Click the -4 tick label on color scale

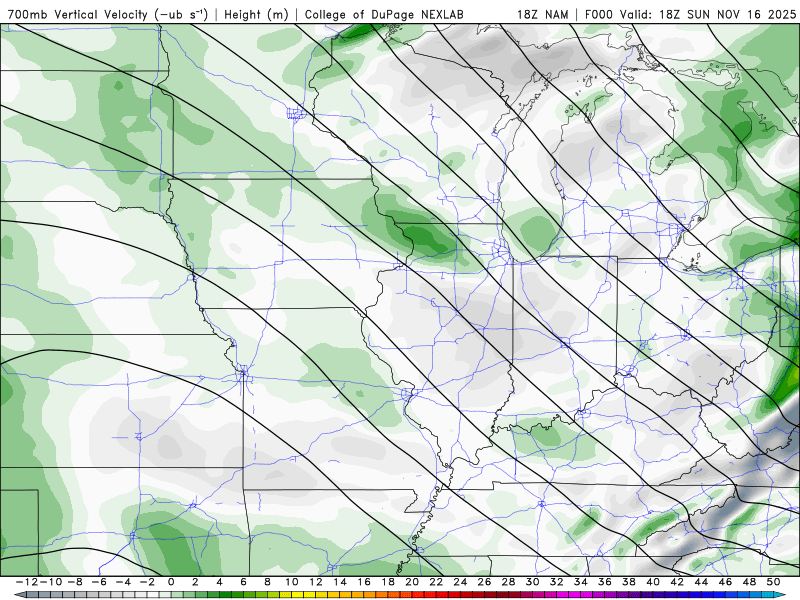122,582
